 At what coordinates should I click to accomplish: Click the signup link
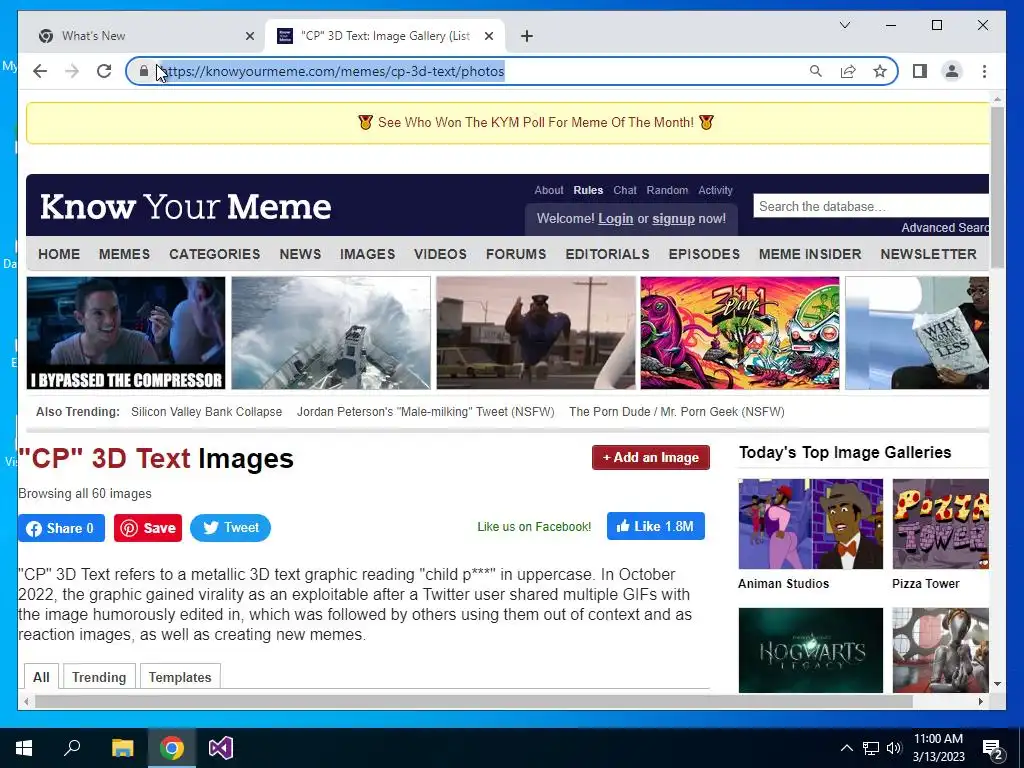point(673,219)
